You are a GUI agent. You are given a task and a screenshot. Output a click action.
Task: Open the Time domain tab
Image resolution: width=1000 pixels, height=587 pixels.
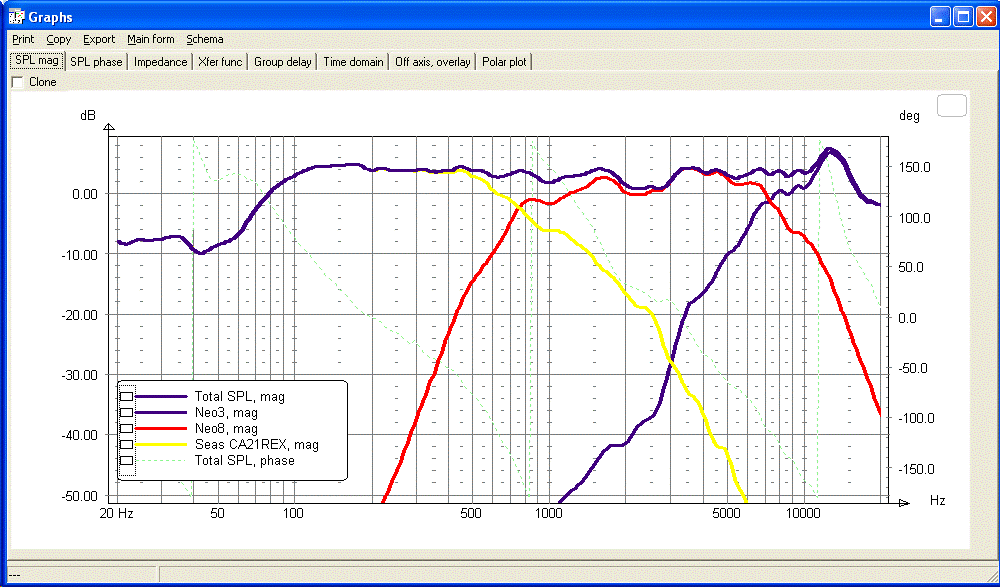tap(353, 62)
